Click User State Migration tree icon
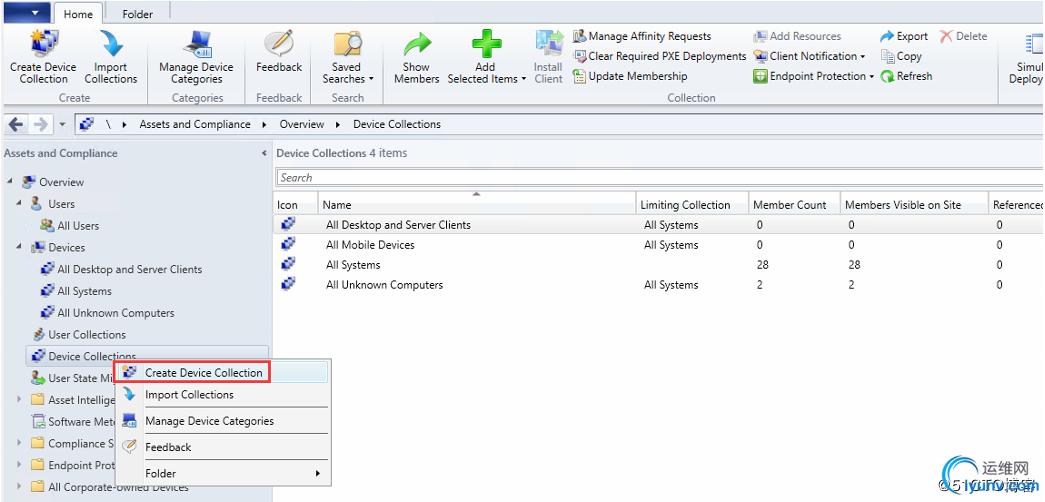Screen dimensions: 1045x502 (39, 378)
